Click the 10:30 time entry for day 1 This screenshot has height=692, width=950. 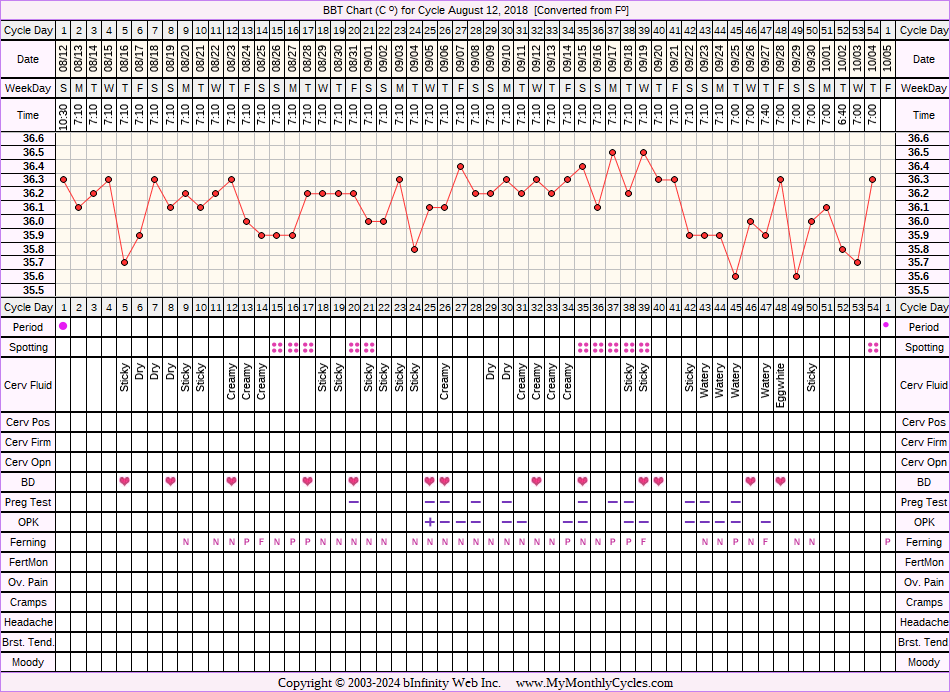[63, 115]
